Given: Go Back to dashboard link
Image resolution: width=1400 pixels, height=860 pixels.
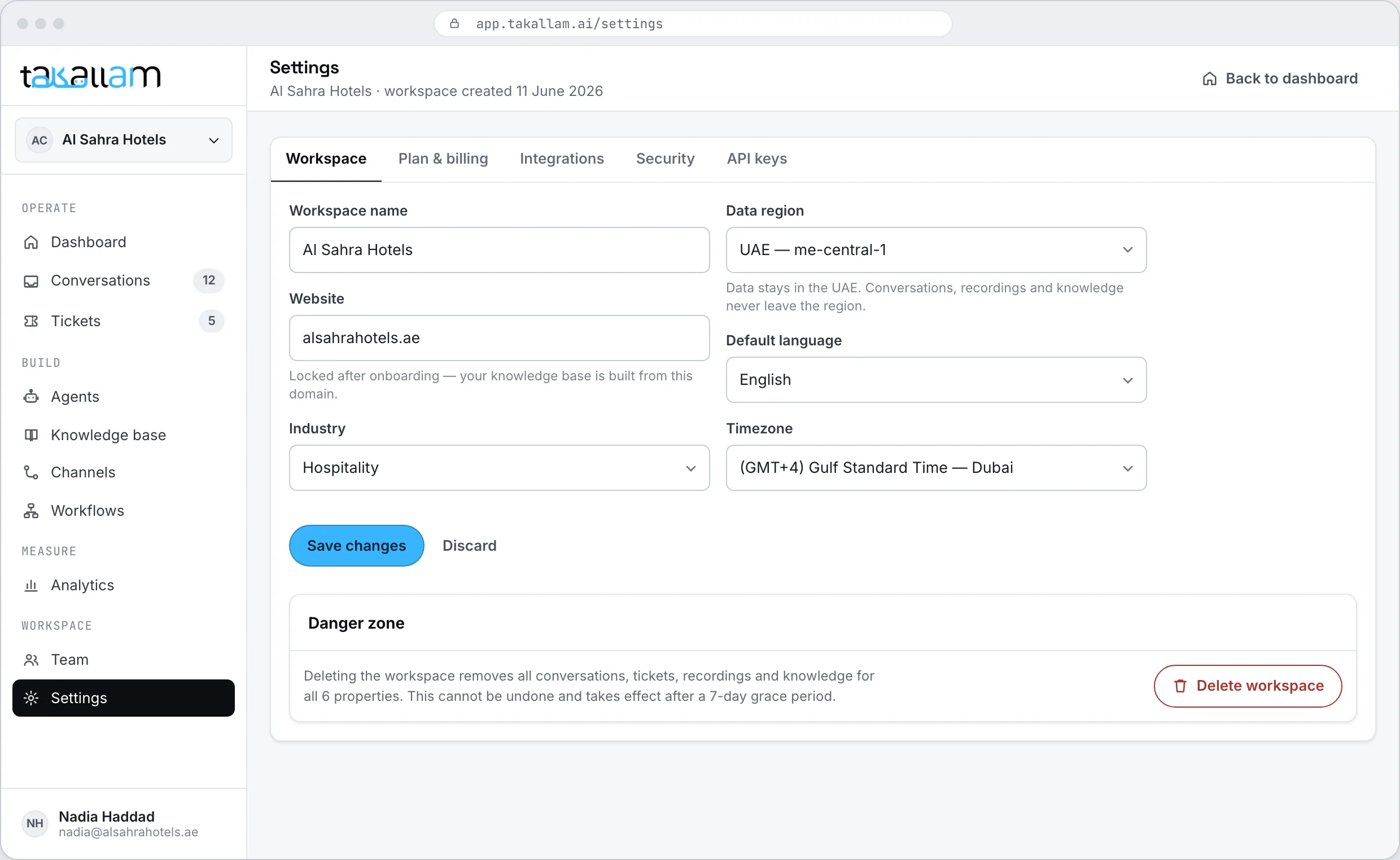Looking at the screenshot, I should tap(1280, 78).
